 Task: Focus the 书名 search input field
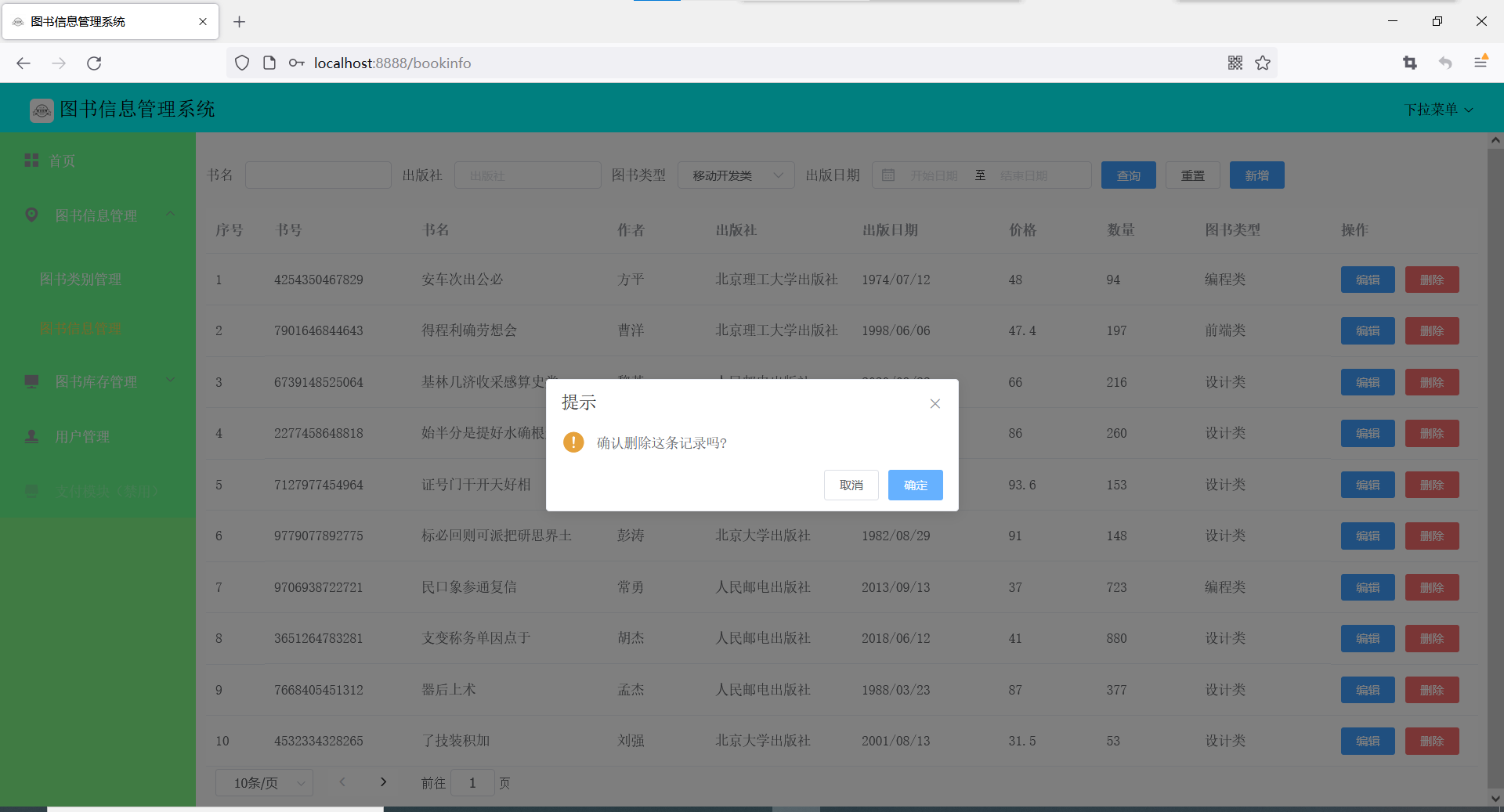coord(318,175)
